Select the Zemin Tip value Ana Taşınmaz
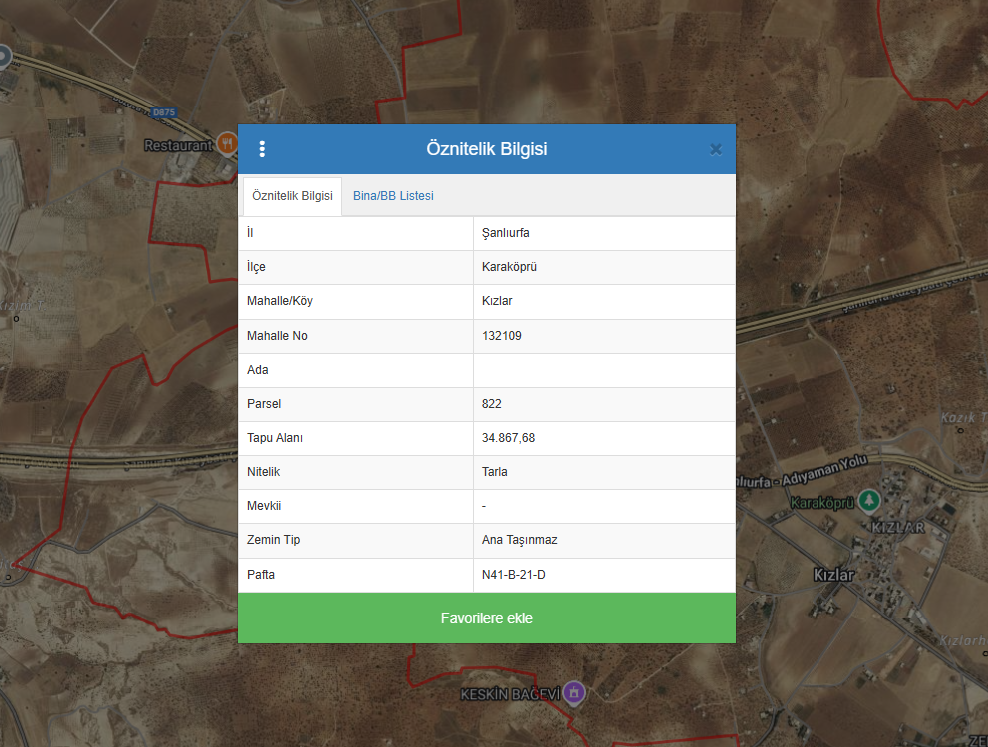Image resolution: width=988 pixels, height=747 pixels. (x=520, y=540)
